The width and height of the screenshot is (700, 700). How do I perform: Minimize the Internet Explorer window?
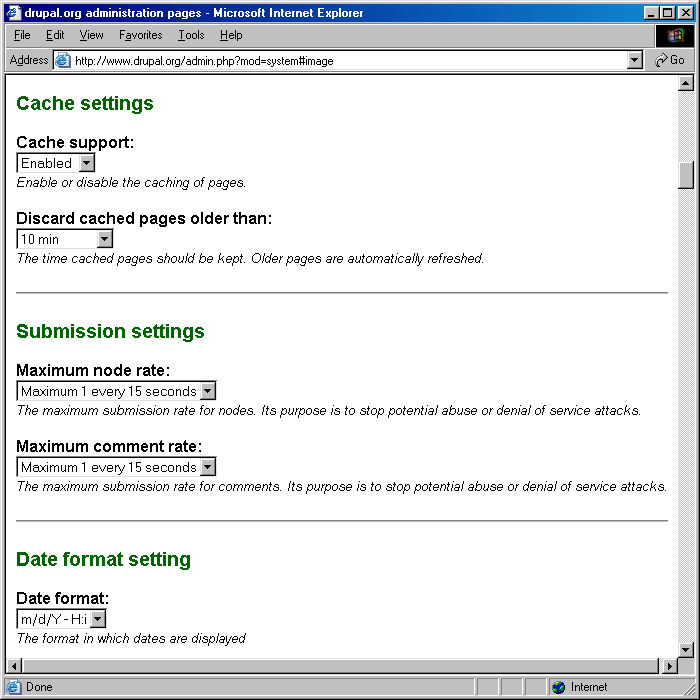(651, 12)
